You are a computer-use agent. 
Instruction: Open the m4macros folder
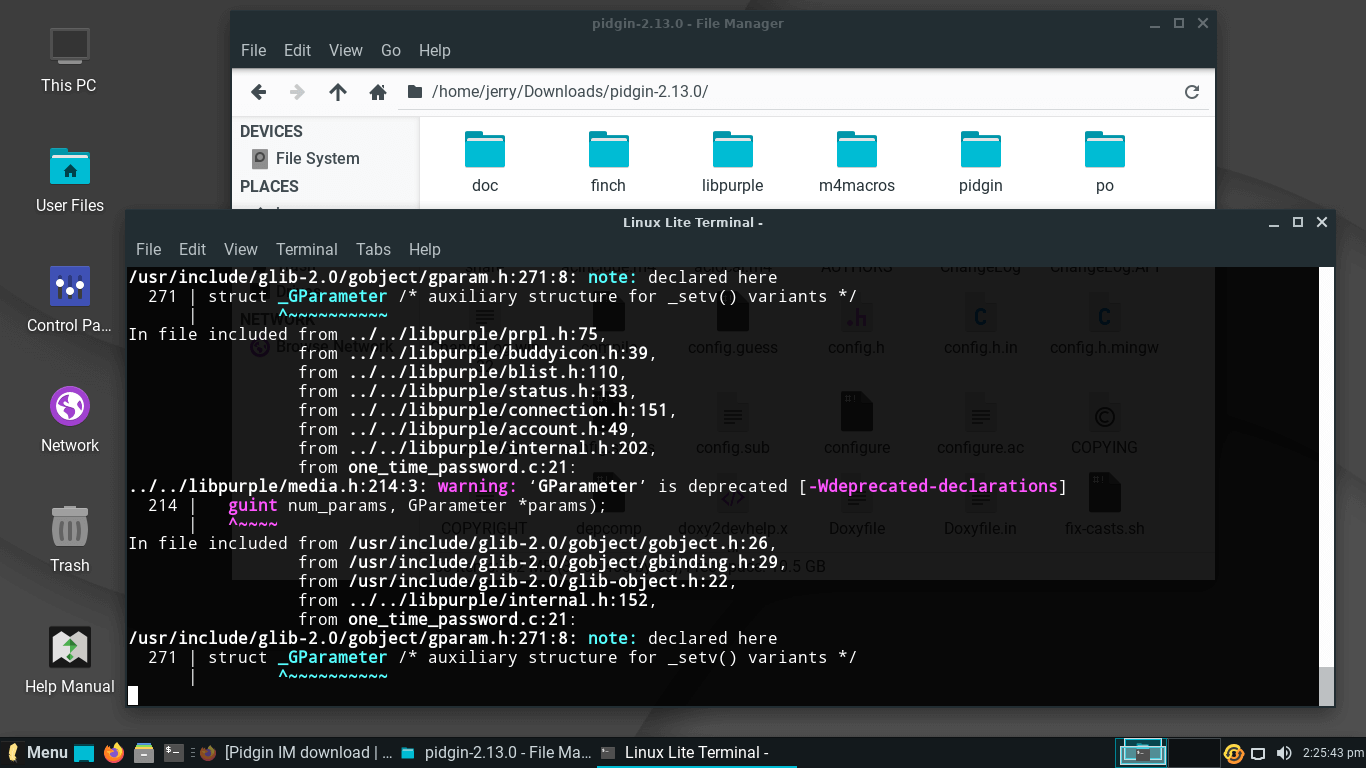point(856,161)
